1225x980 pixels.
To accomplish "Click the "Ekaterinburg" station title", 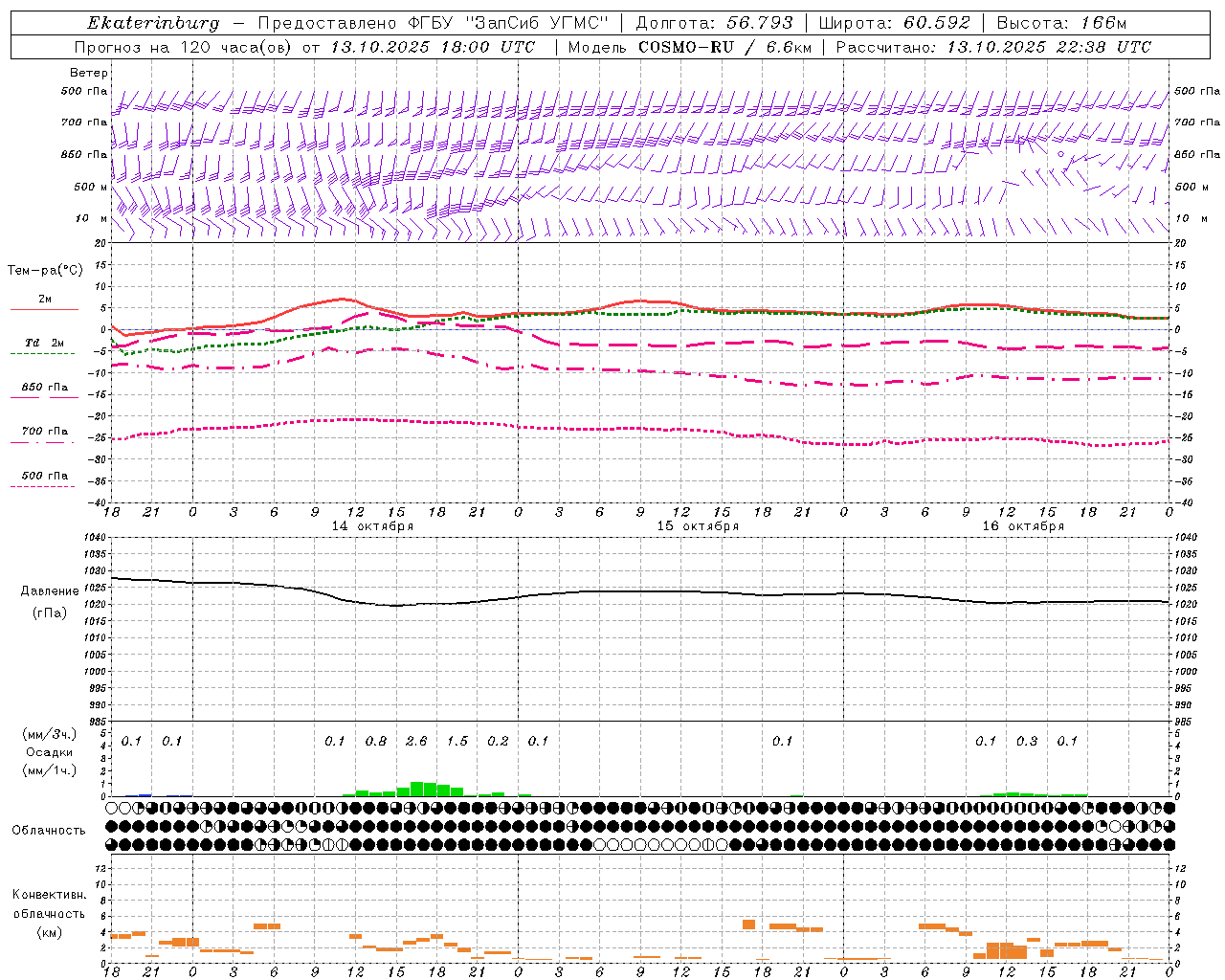I will click(x=153, y=23).
